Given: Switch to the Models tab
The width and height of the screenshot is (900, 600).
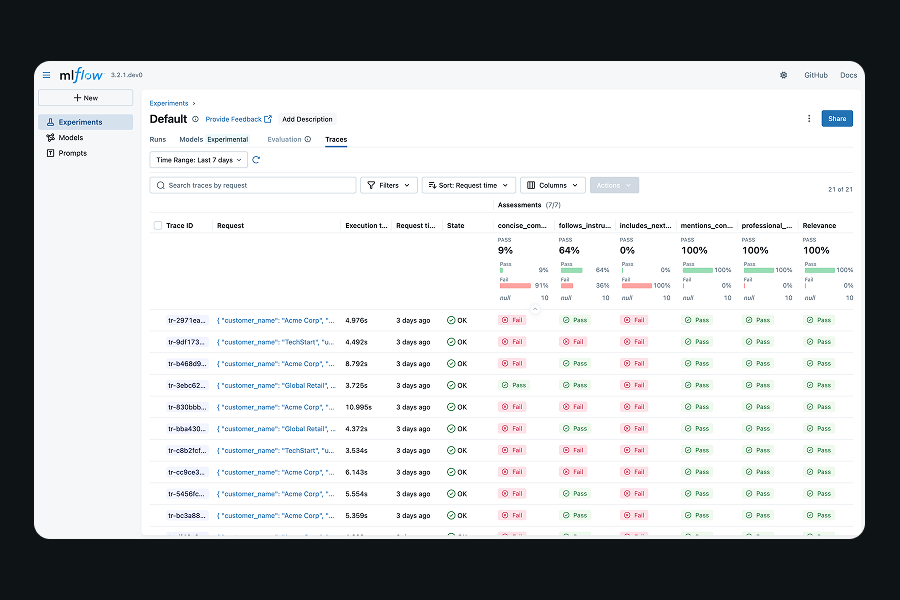Looking at the screenshot, I should 190,139.
